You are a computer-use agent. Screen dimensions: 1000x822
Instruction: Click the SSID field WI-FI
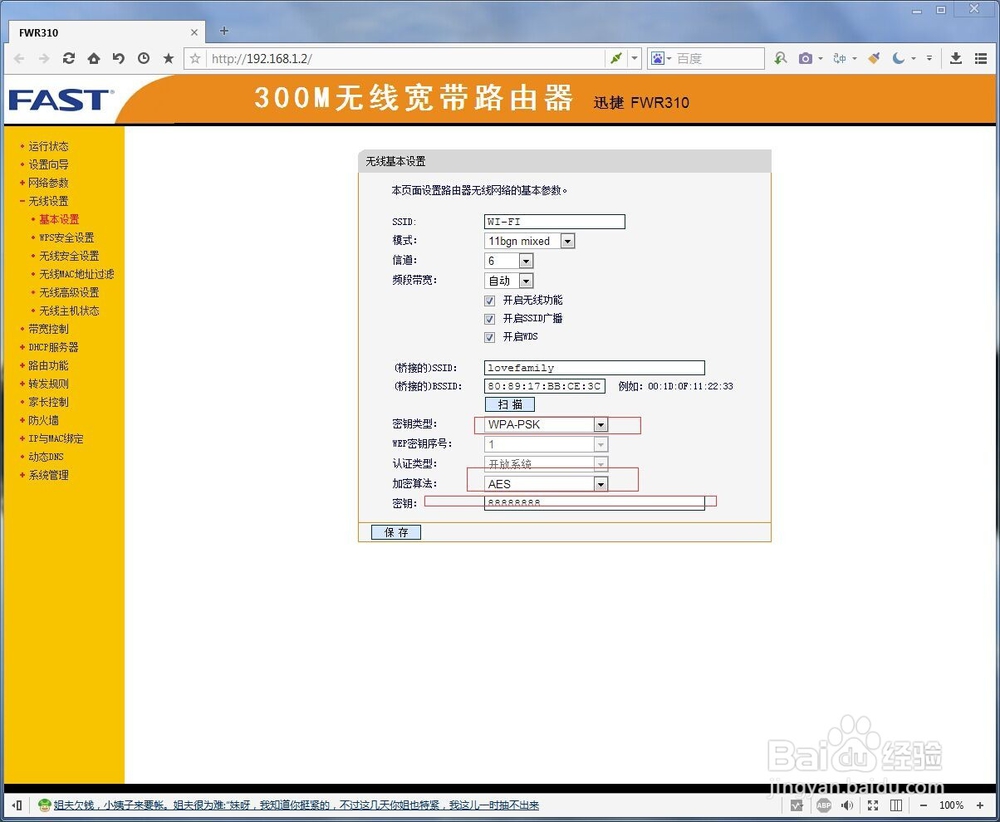(x=554, y=221)
